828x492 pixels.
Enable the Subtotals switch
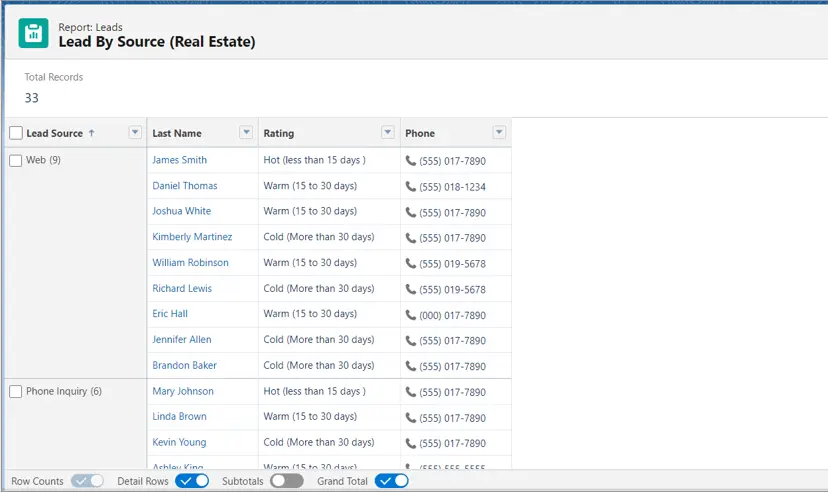click(x=287, y=481)
